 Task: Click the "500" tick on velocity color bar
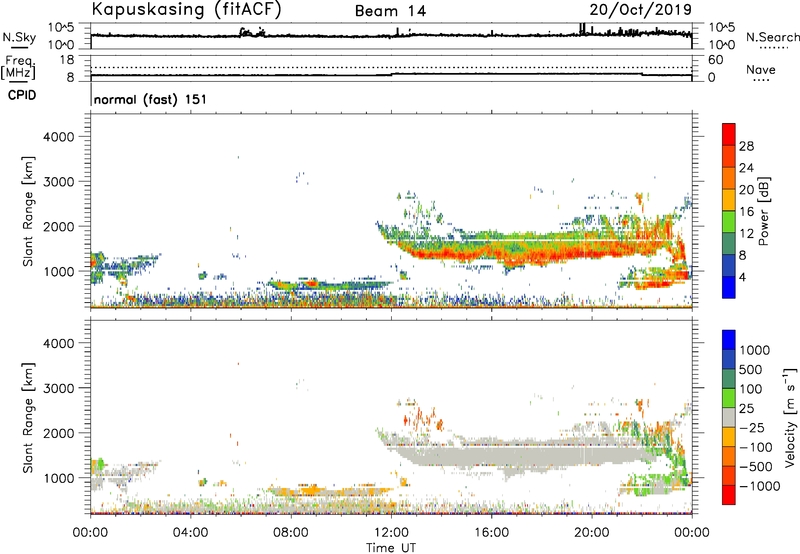(x=751, y=370)
